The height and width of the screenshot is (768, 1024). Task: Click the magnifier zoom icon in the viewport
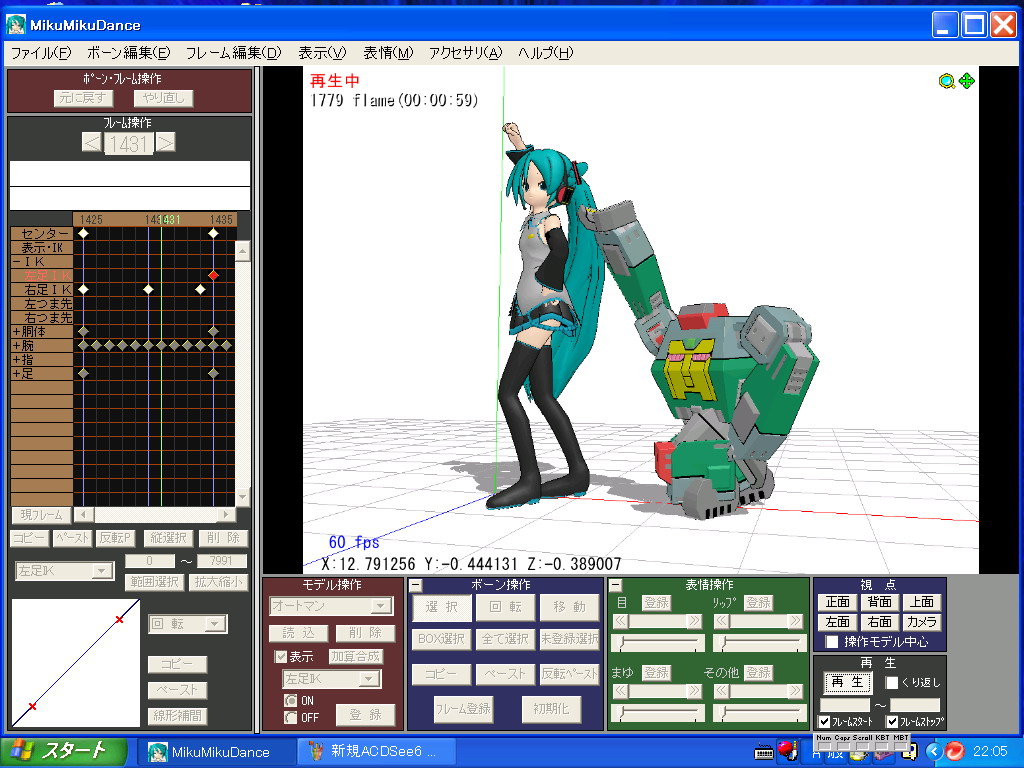pos(946,81)
